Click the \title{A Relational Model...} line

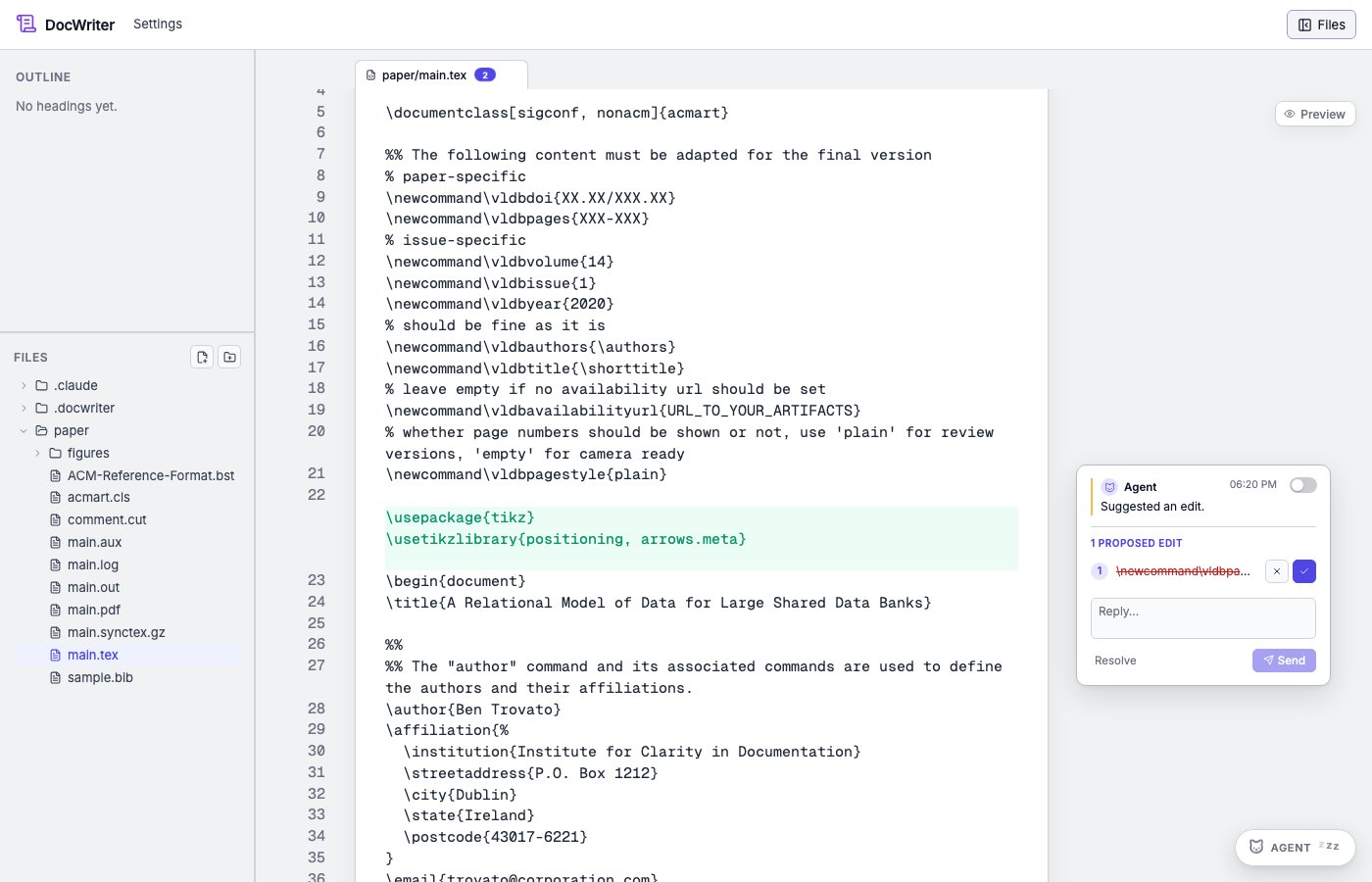(x=659, y=603)
